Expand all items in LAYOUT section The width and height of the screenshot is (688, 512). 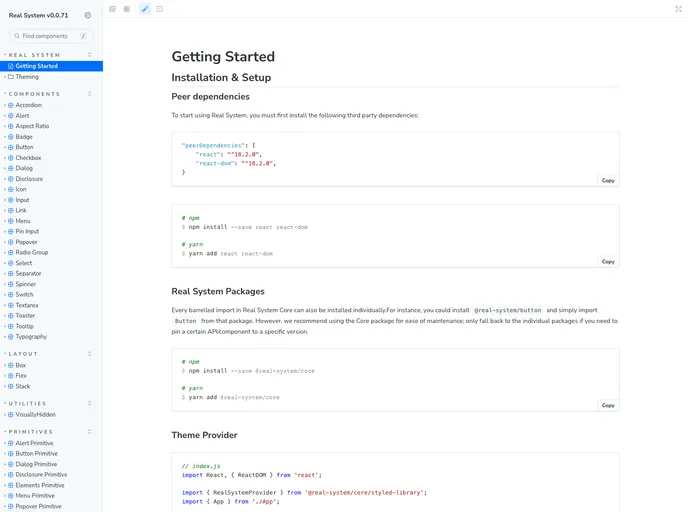[x=89, y=354]
